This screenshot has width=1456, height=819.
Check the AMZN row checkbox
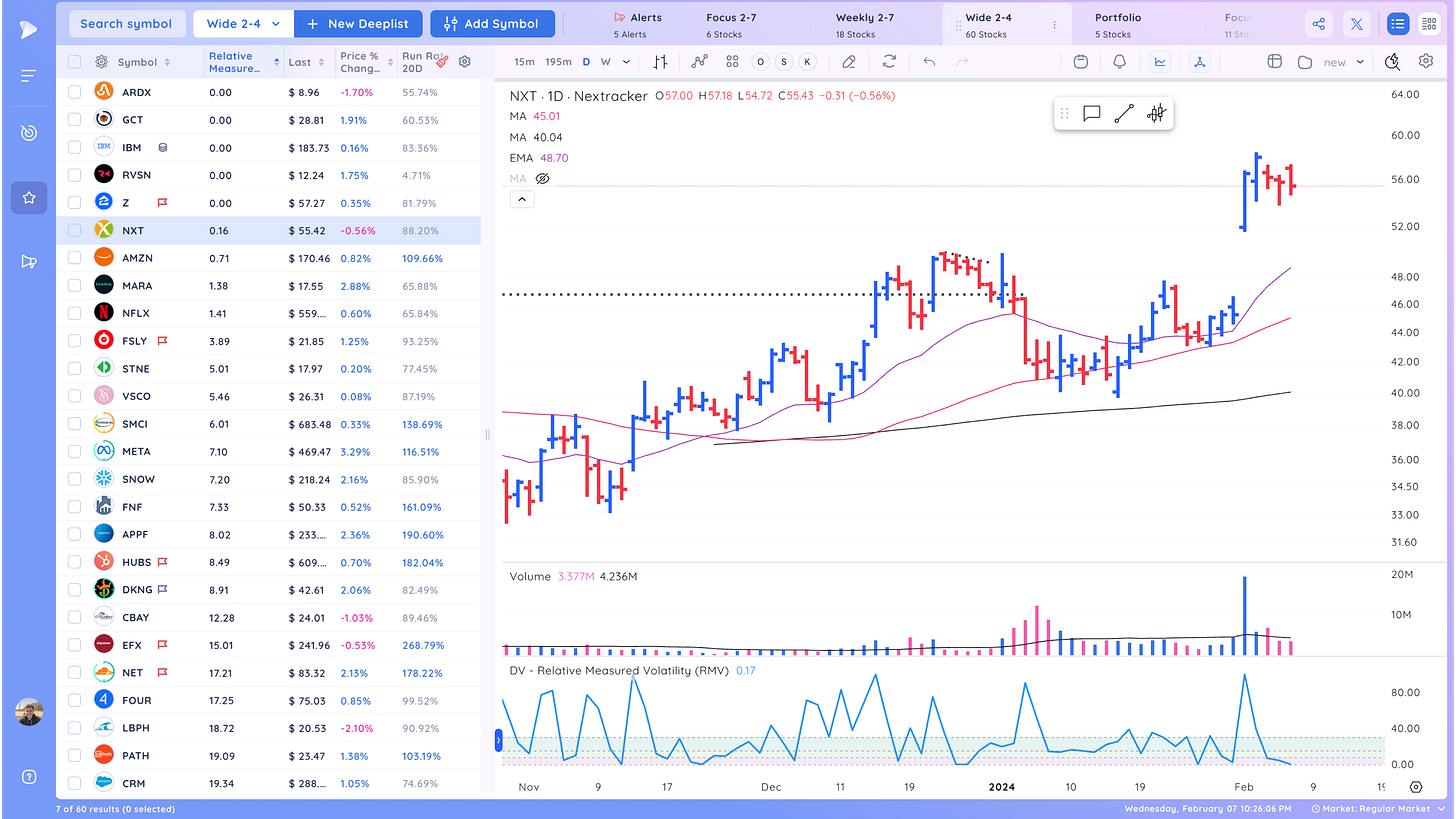coord(74,258)
